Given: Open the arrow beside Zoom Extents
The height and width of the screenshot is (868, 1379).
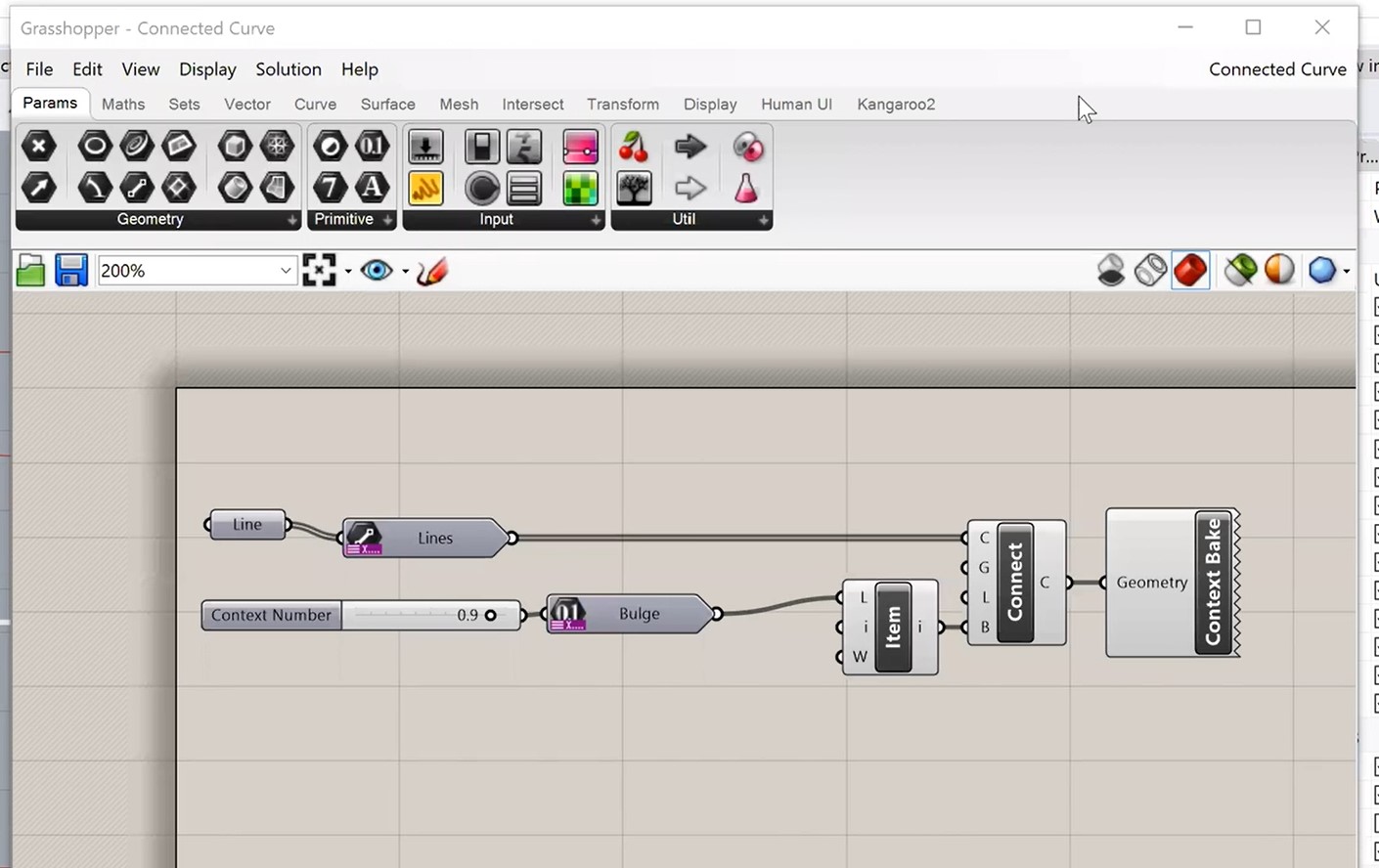Looking at the screenshot, I should click(x=348, y=272).
